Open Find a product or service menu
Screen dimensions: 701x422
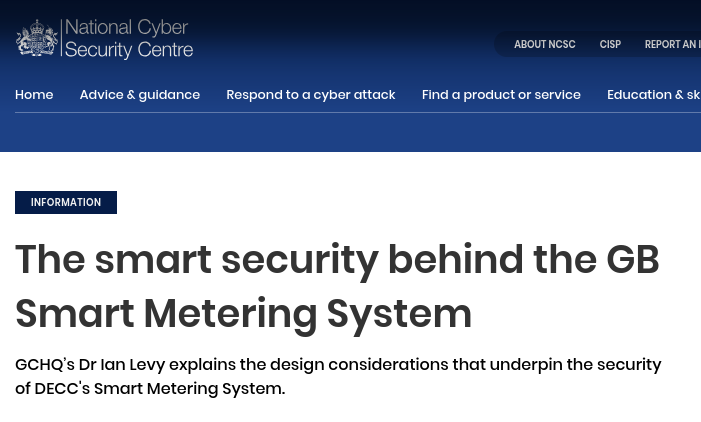coord(501,95)
